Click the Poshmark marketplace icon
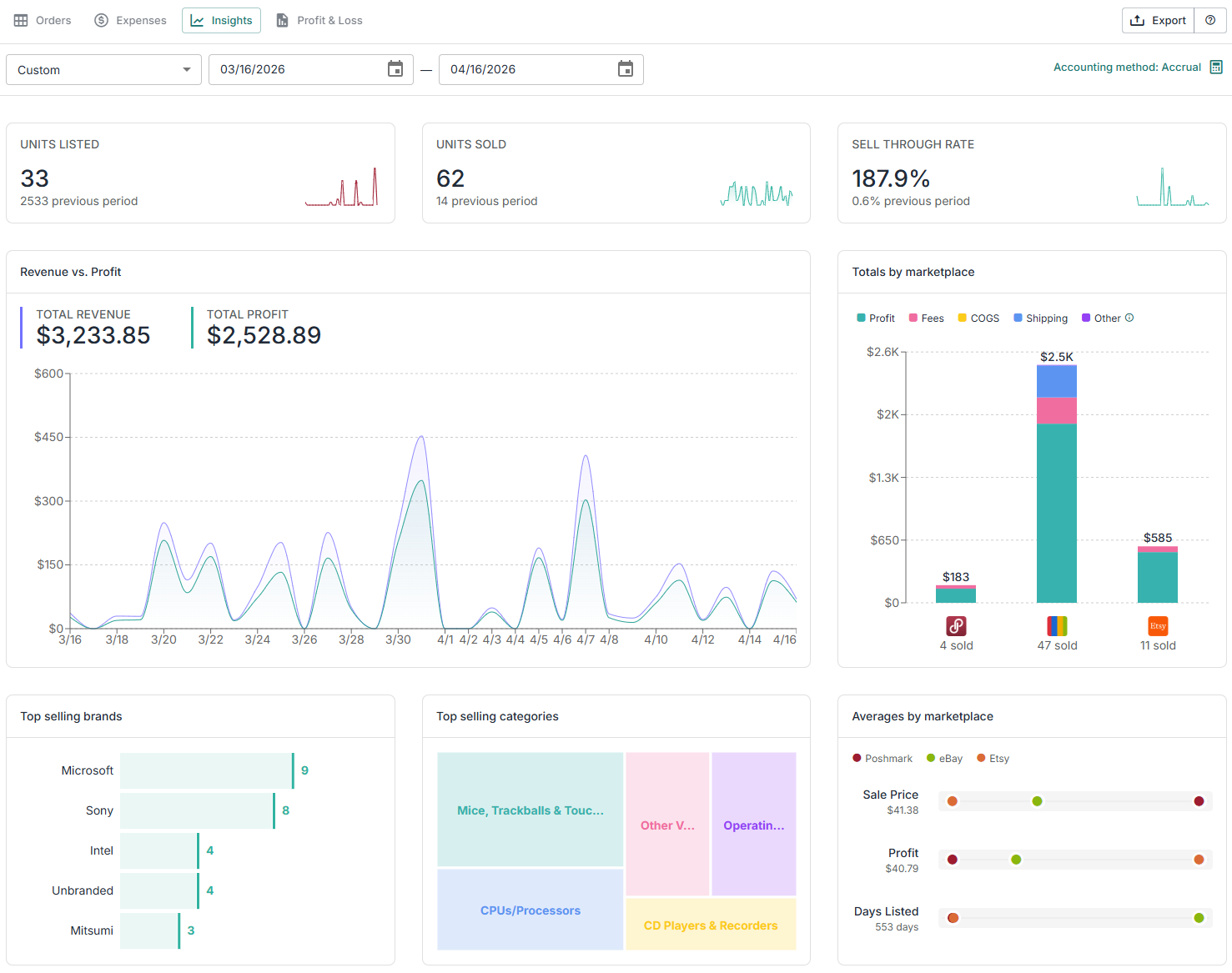 956,626
